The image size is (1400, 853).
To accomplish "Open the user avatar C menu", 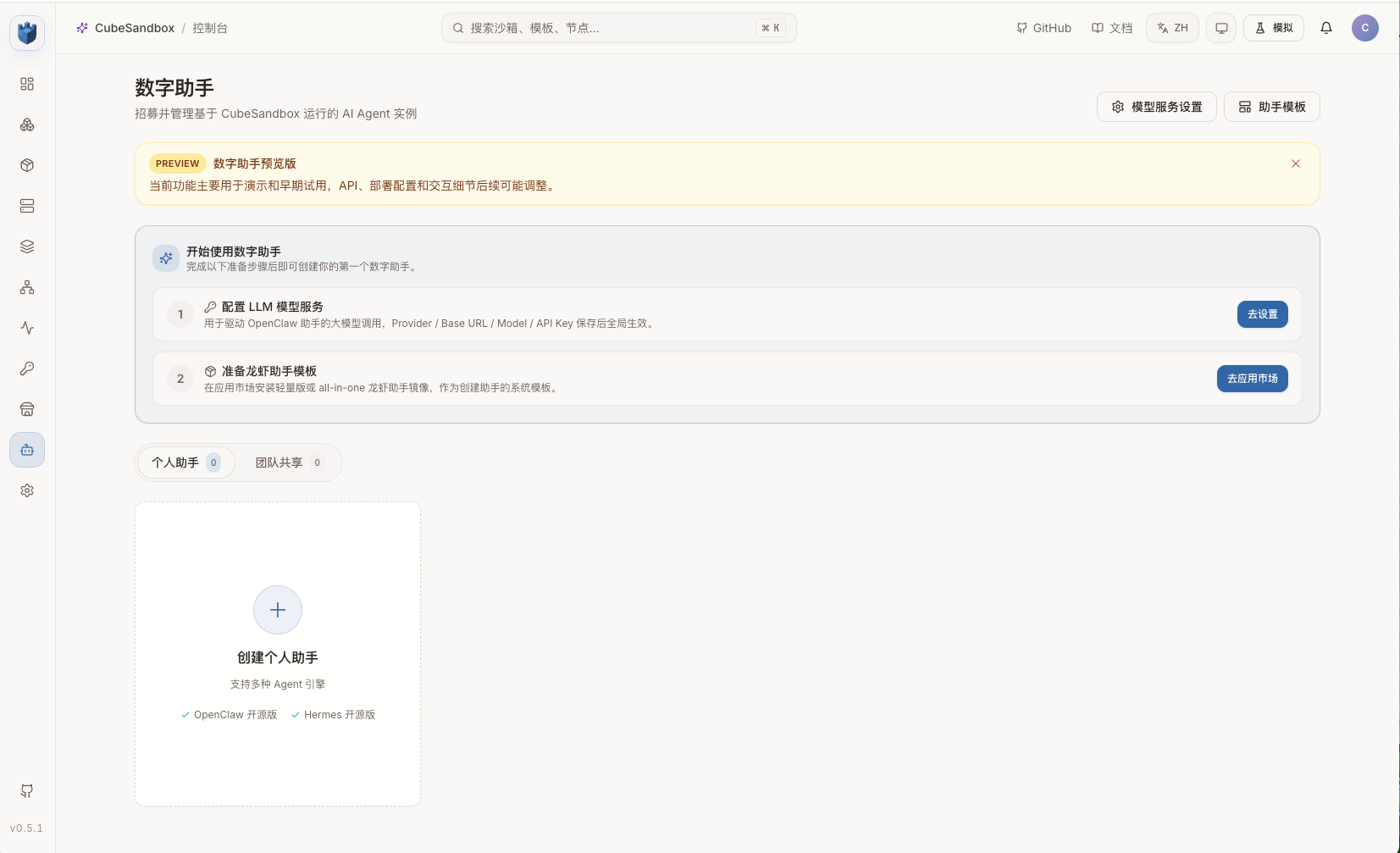I will click(x=1365, y=28).
